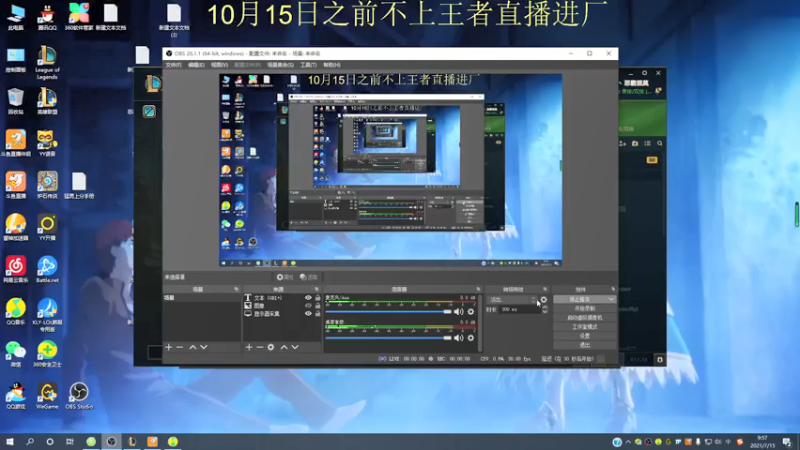Toggle lock on the 图像 source

pyautogui.click(x=317, y=306)
